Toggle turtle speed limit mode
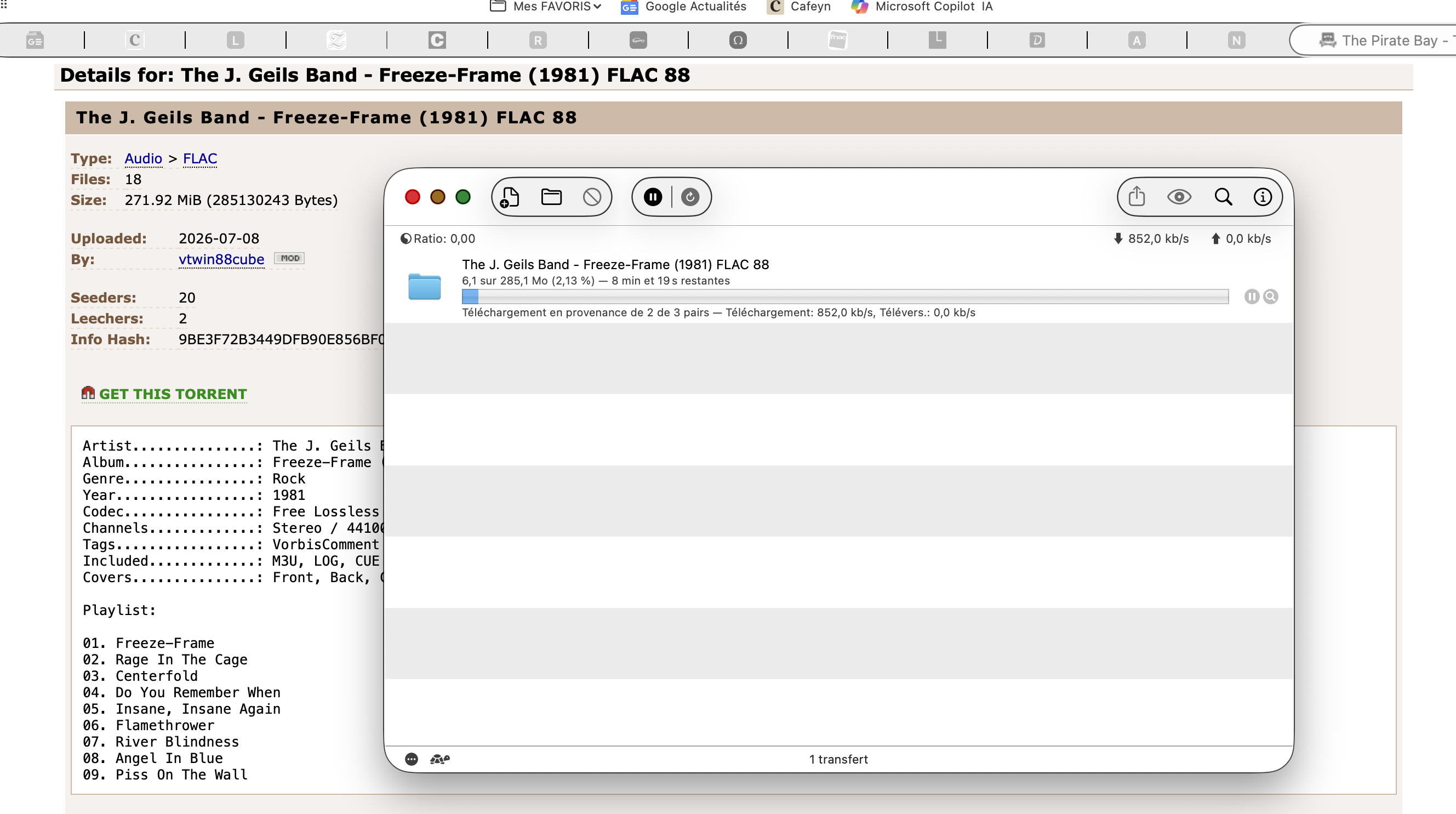This screenshot has height=814, width=1456. coord(439,759)
